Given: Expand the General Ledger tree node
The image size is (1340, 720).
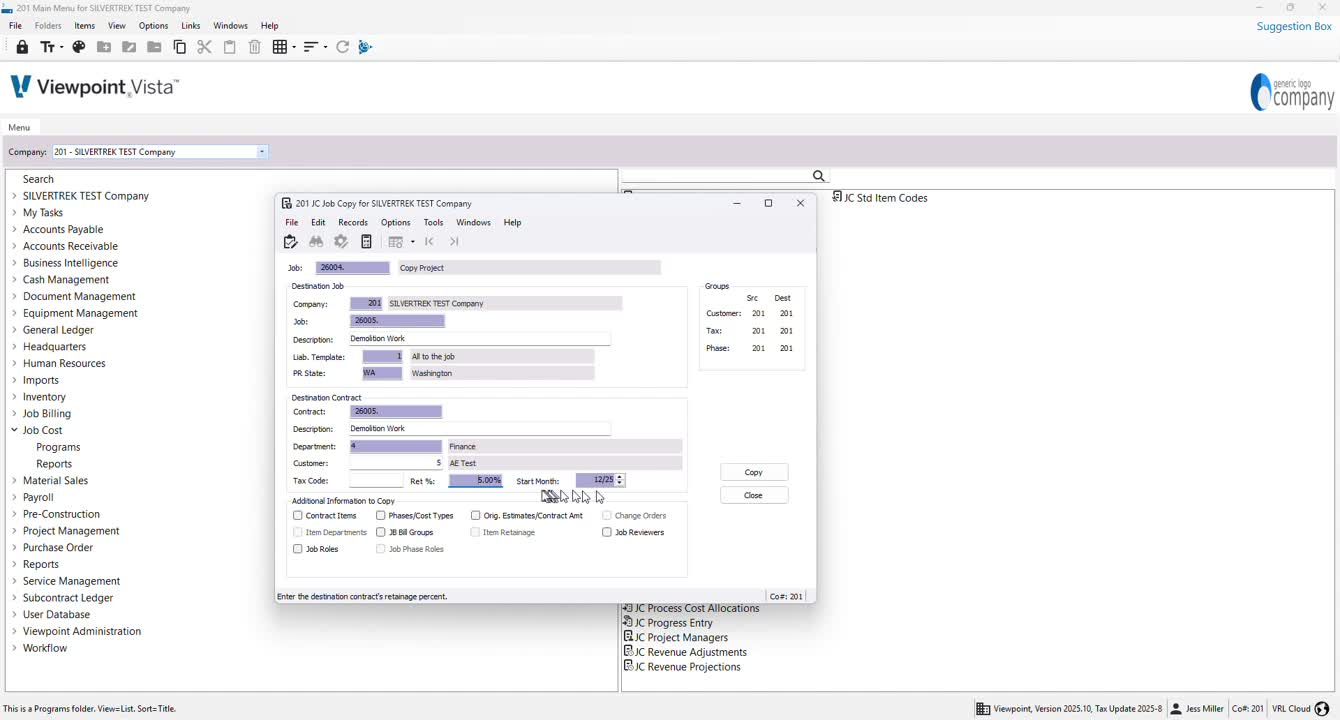Looking at the screenshot, I should tap(14, 330).
